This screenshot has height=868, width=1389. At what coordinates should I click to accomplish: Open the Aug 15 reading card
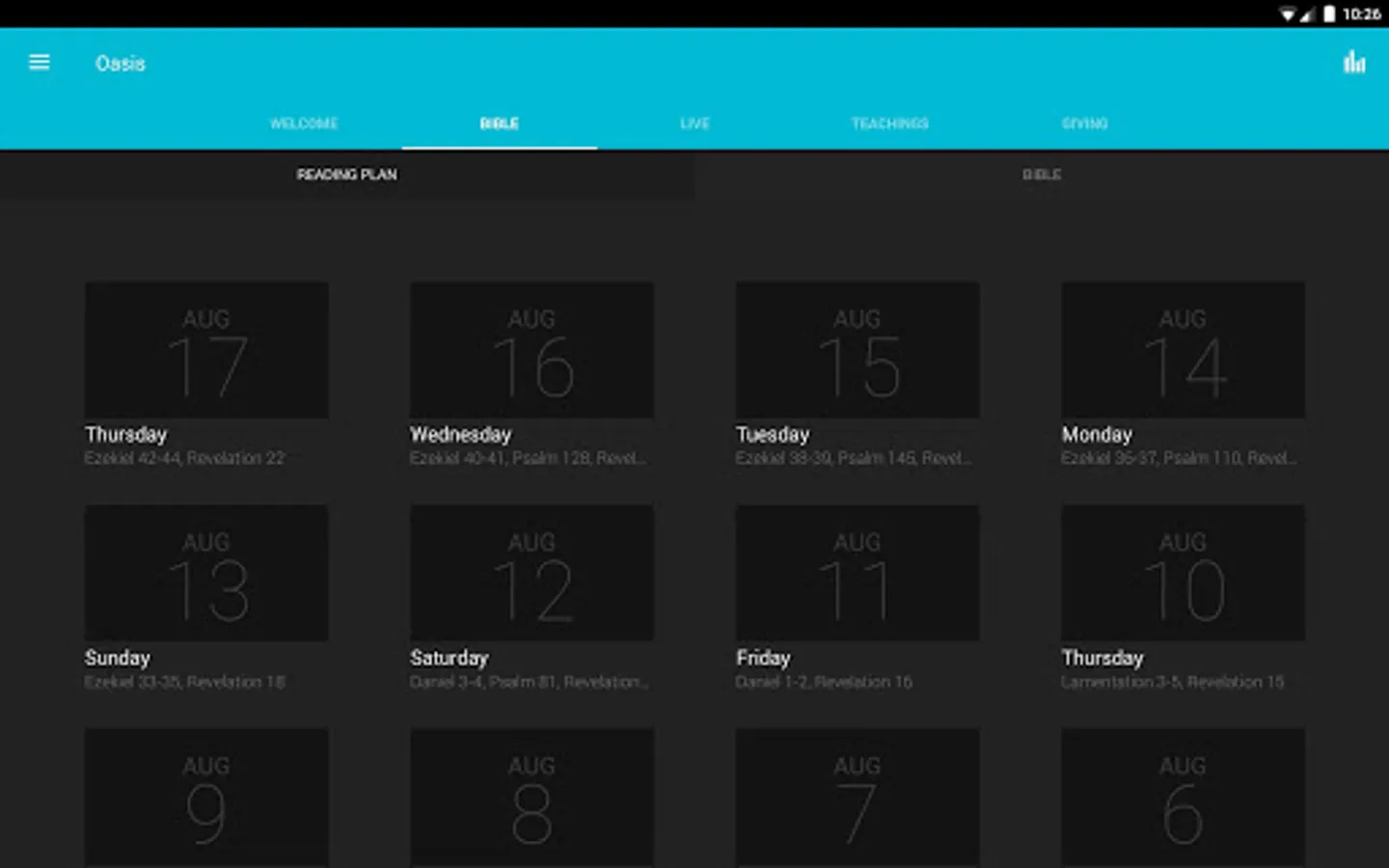click(x=858, y=350)
